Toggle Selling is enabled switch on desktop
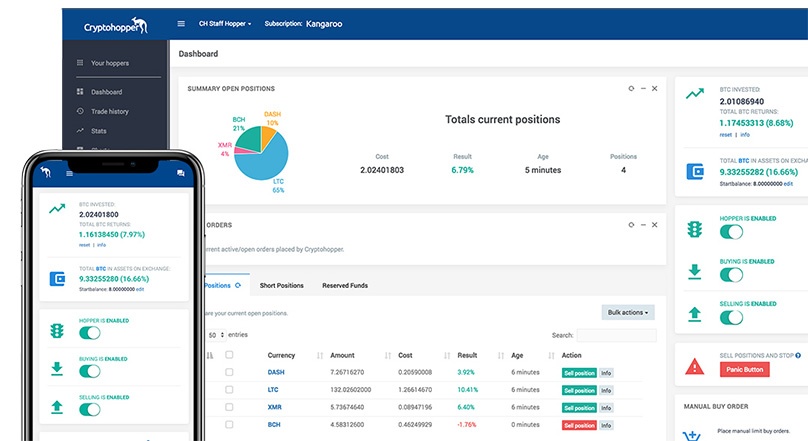 [731, 317]
